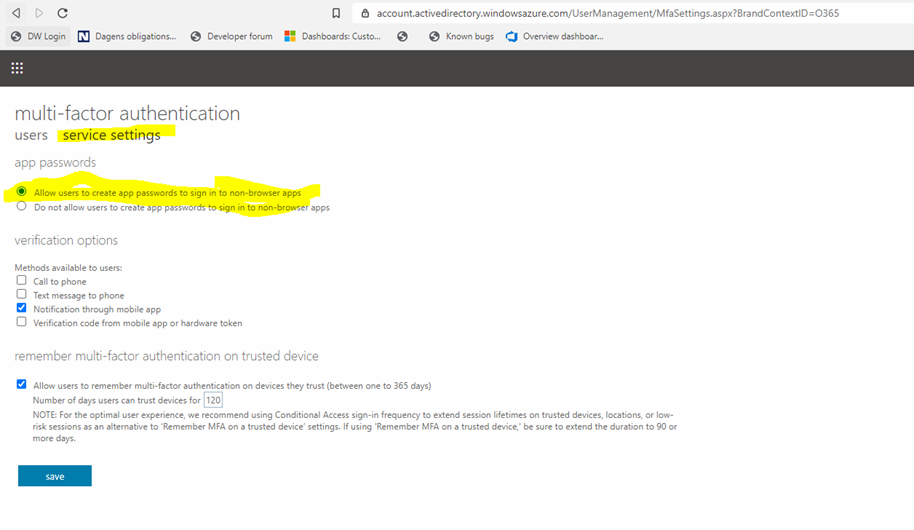Open the Dashboards Custom bookmark
Image resolution: width=914 pixels, height=530 pixels.
[x=333, y=36]
